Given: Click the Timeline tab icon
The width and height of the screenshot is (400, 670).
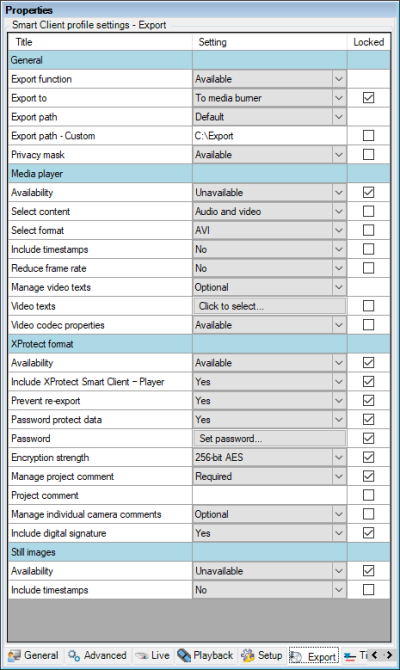Looking at the screenshot, I should (x=350, y=656).
